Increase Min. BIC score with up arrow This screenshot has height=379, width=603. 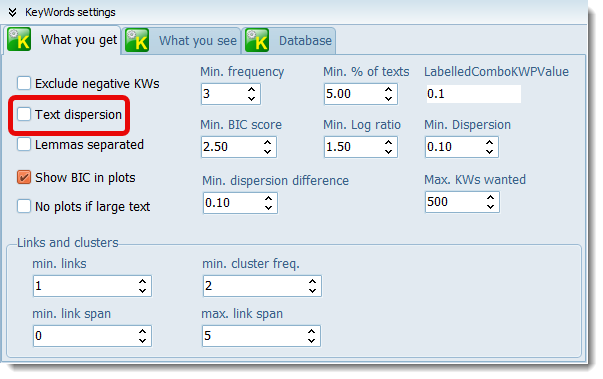click(x=268, y=142)
